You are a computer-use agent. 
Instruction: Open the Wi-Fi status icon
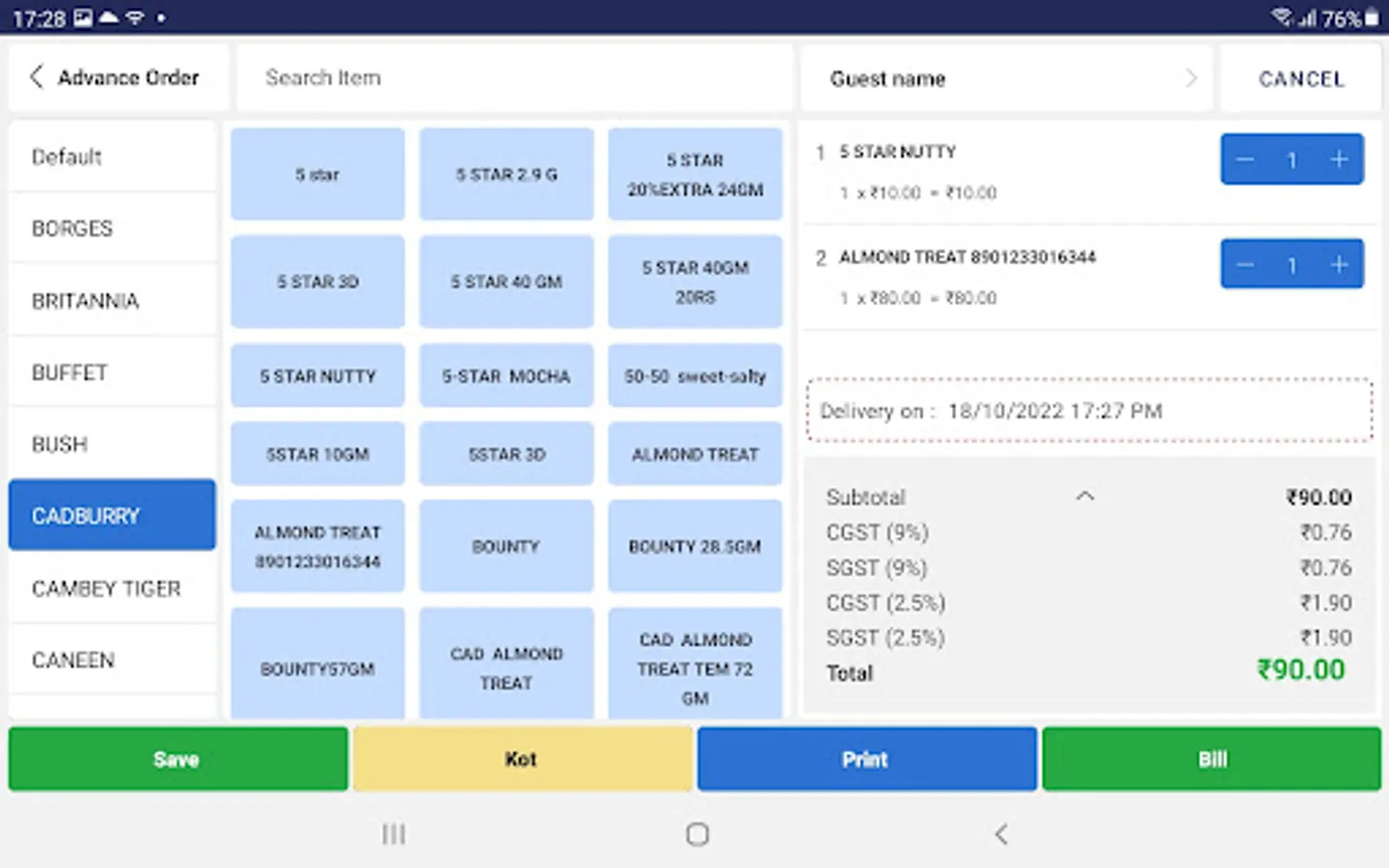coord(1282,17)
